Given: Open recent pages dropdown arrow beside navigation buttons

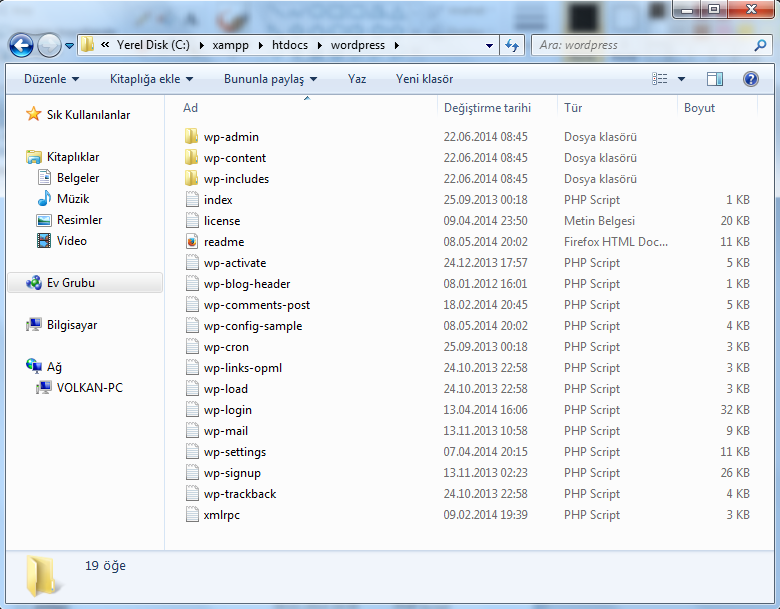Looking at the screenshot, I should tap(69, 46).
